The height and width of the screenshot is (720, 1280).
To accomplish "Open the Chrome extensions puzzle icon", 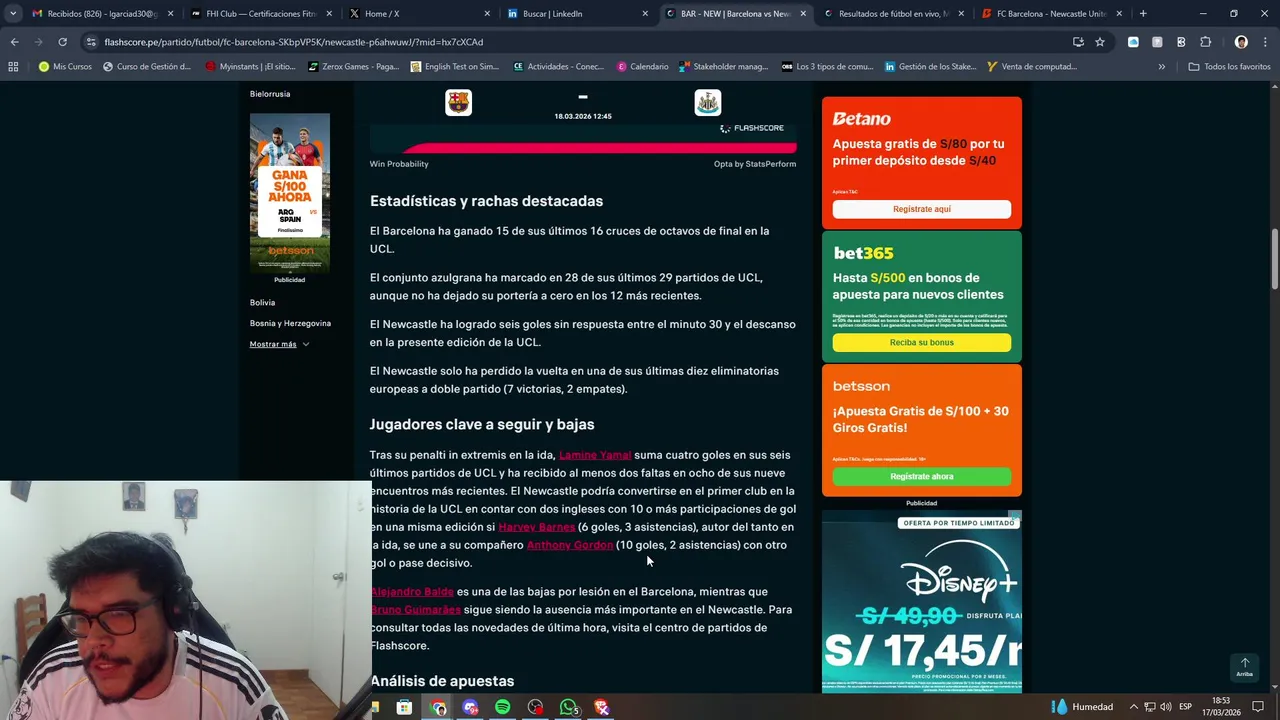I will [1205, 42].
